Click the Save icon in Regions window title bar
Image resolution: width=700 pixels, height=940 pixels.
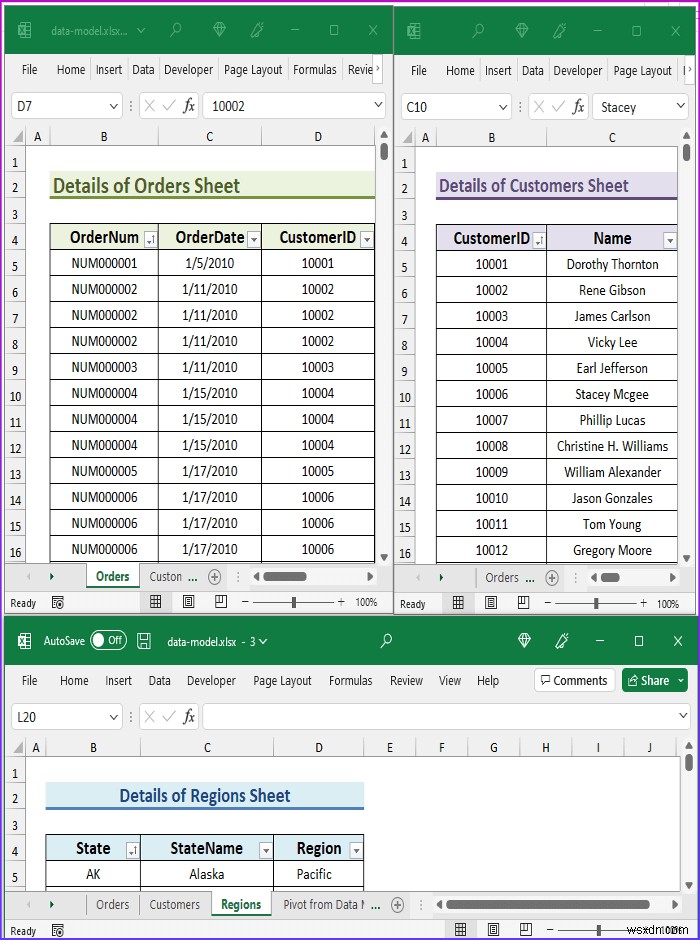144,641
